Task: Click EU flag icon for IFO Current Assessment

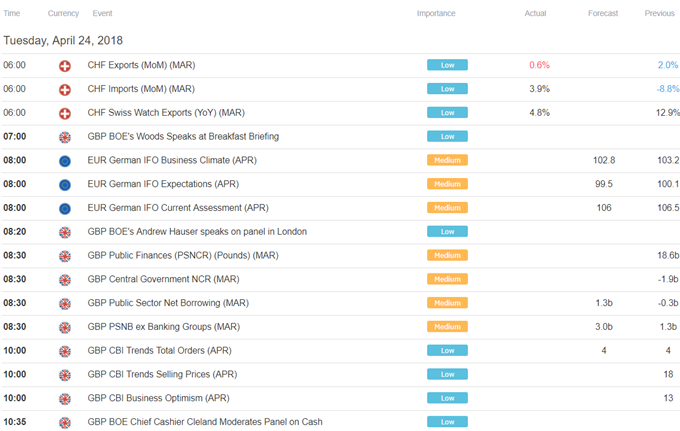Action: tap(65, 209)
